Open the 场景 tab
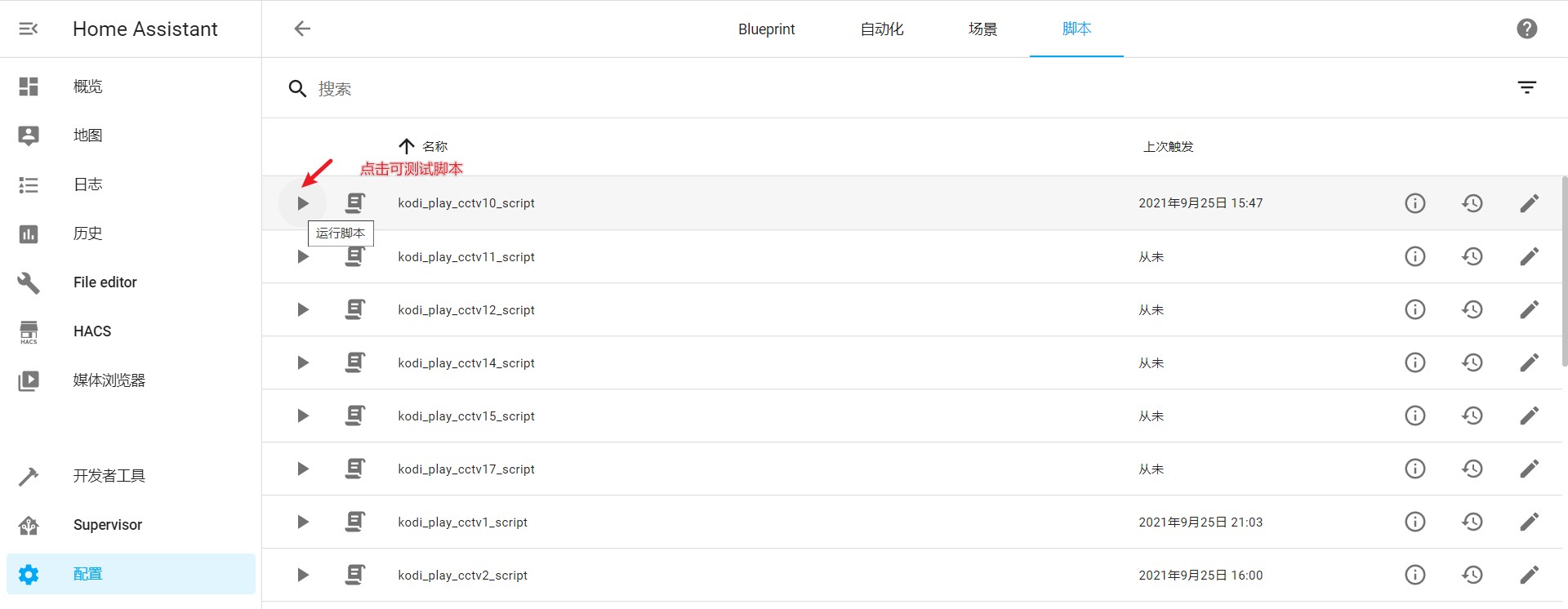This screenshot has height=609, width=1568. pyautogui.click(x=982, y=29)
